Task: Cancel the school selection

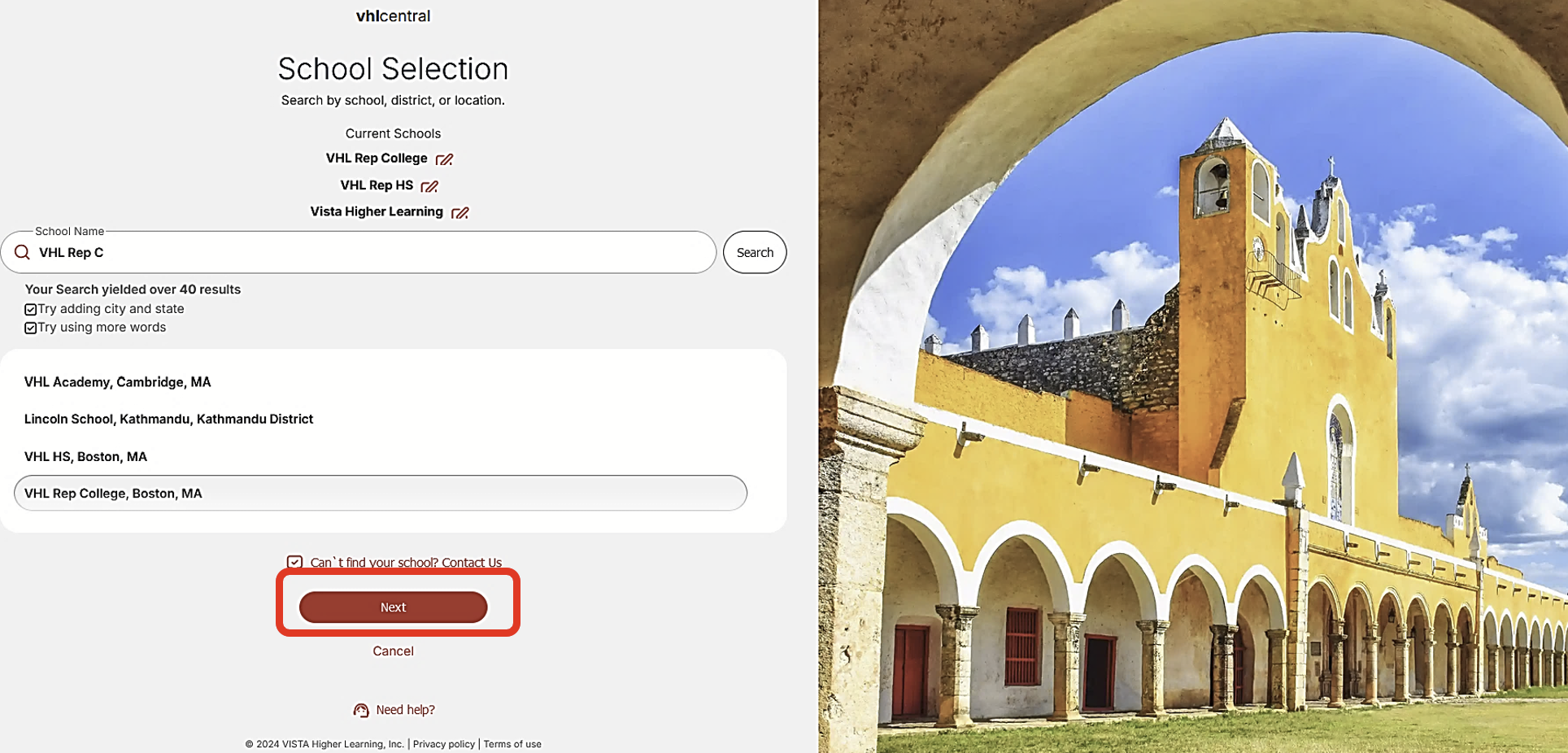Action: point(393,651)
